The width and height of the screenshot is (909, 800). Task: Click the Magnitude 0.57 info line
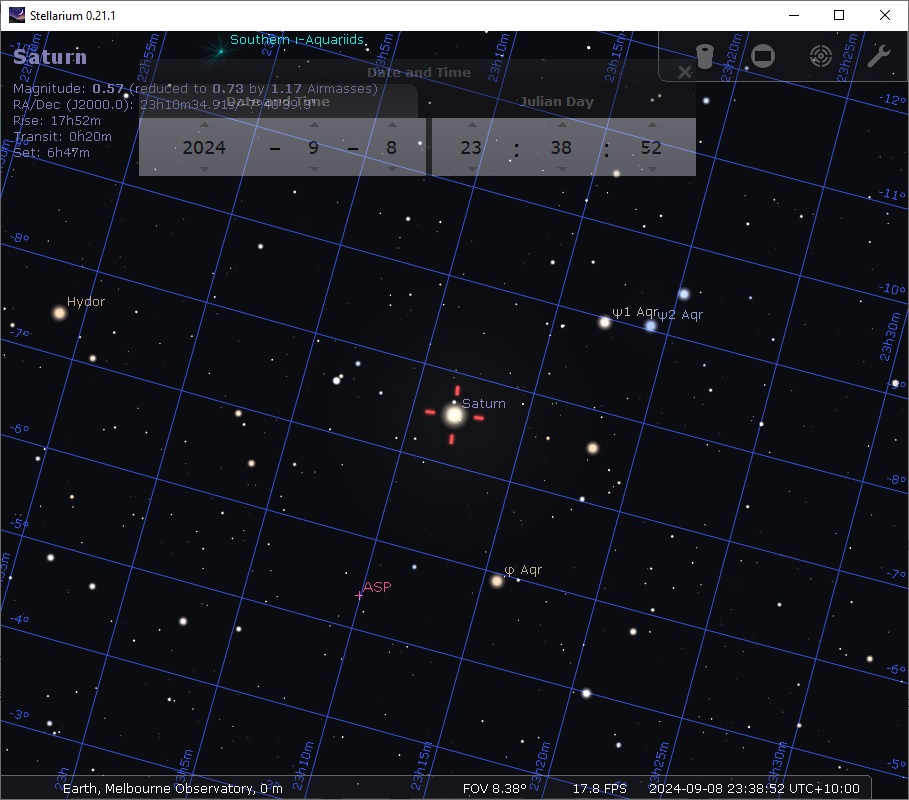195,89
